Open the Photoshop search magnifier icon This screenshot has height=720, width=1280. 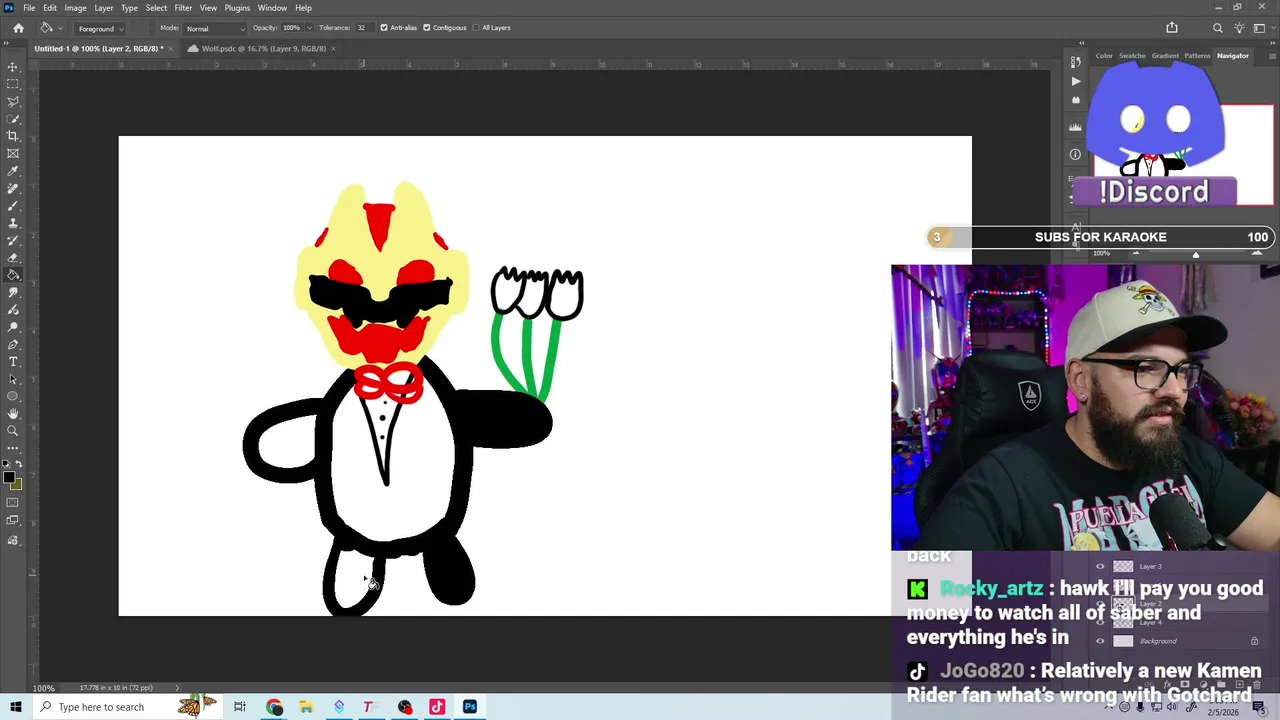point(1217,28)
